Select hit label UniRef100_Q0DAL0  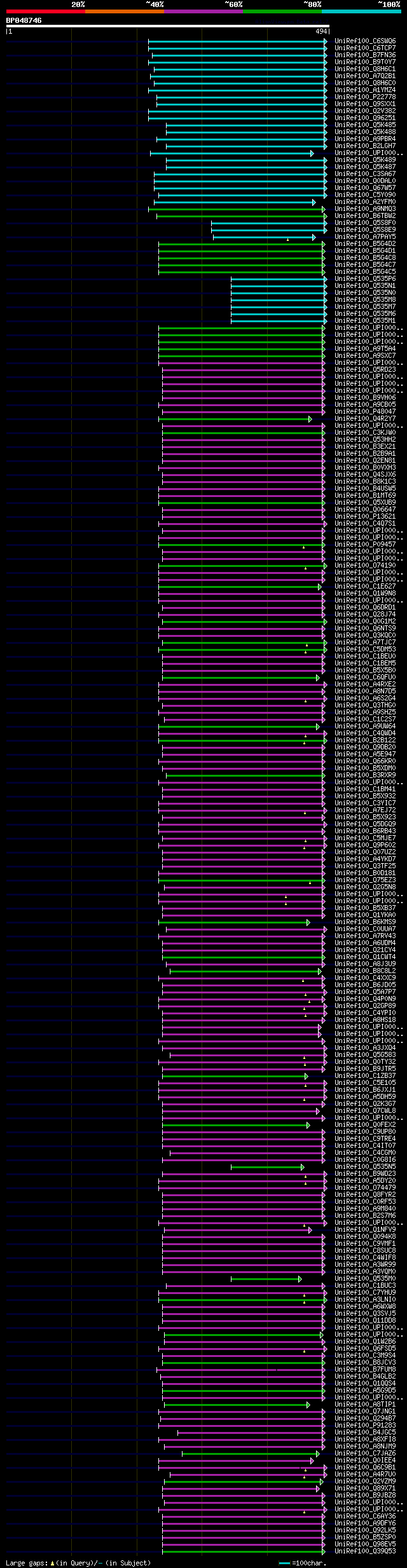(365, 181)
